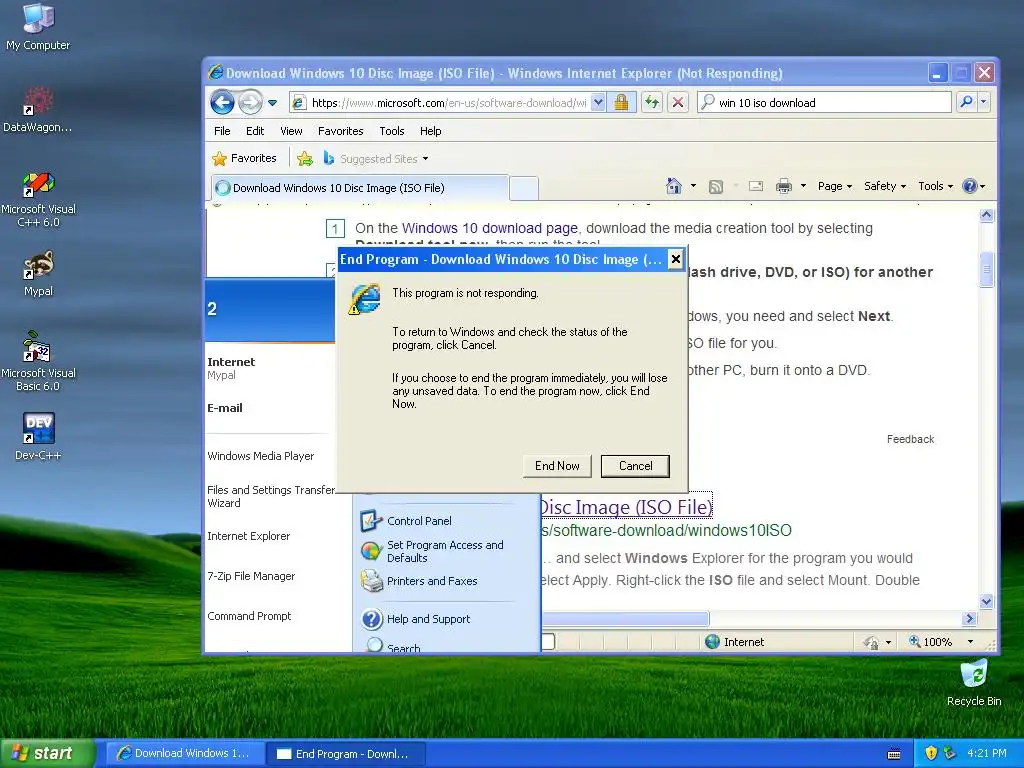Click the horizontal scrollbar right arrow
The width and height of the screenshot is (1024, 768).
969,618
